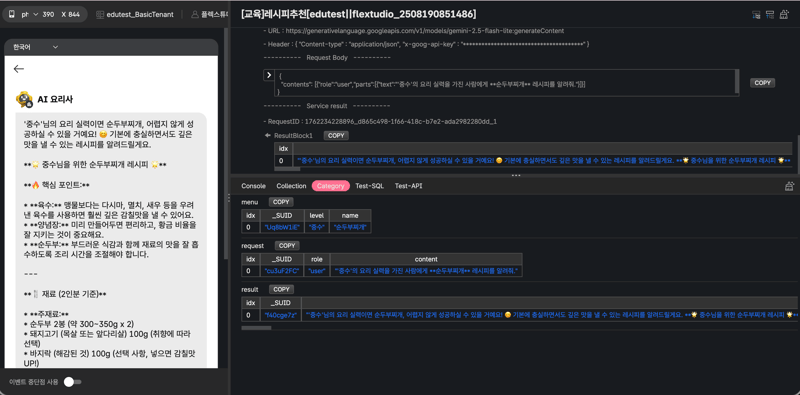Viewport: 800px width, 395px height.
Task: Click the horizontal scrollbar under result table
Action: pyautogui.click(x=256, y=328)
